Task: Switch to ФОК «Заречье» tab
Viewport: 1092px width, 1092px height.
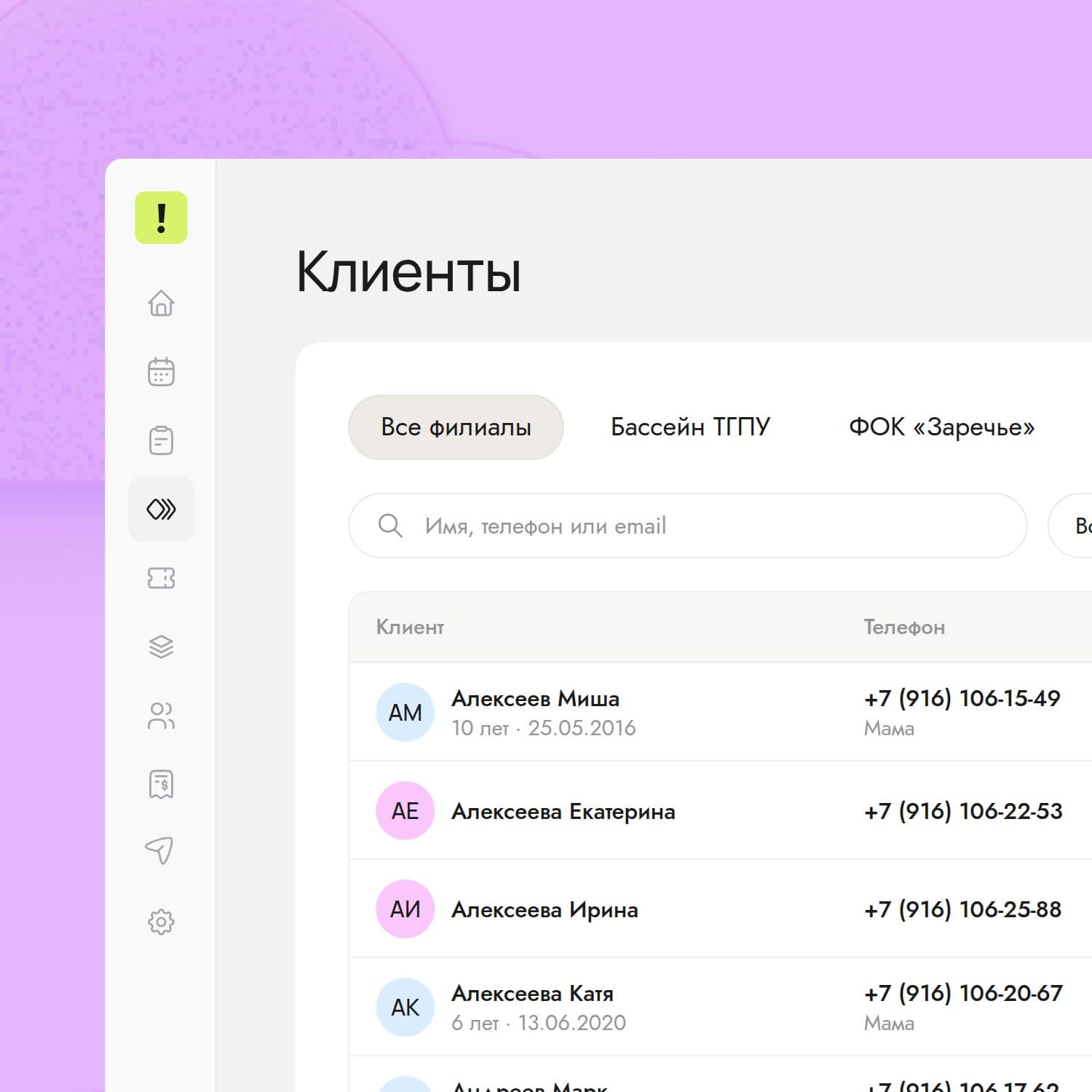Action: pyautogui.click(x=941, y=427)
